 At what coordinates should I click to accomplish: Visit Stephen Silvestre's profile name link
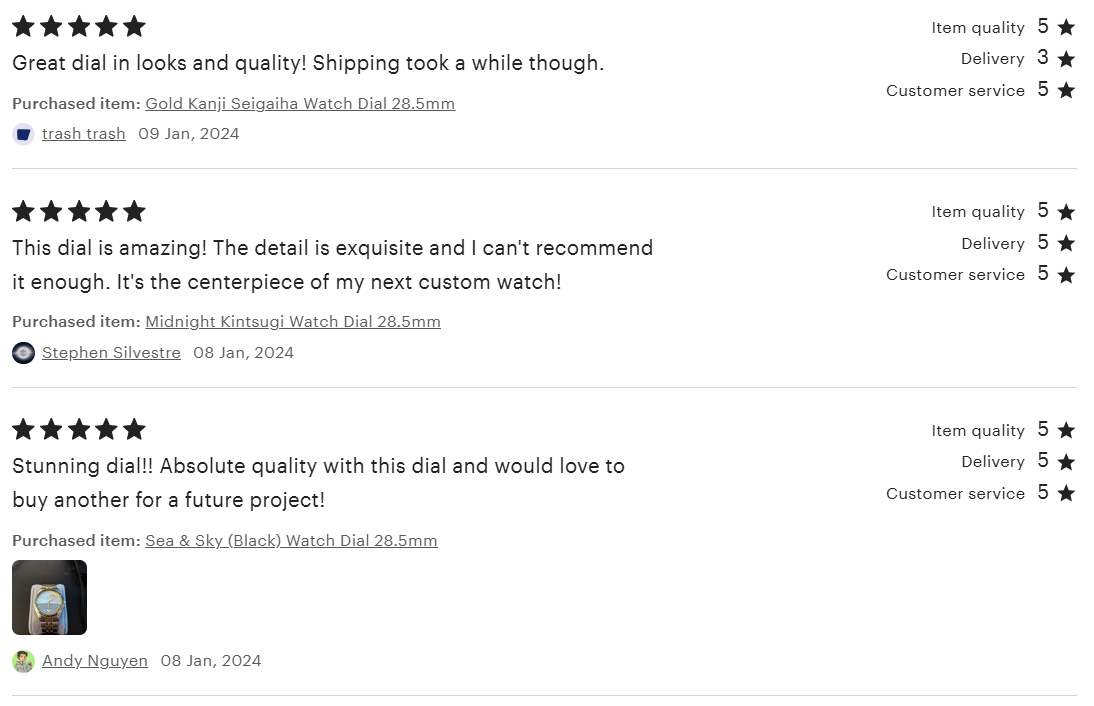pyautogui.click(x=111, y=352)
